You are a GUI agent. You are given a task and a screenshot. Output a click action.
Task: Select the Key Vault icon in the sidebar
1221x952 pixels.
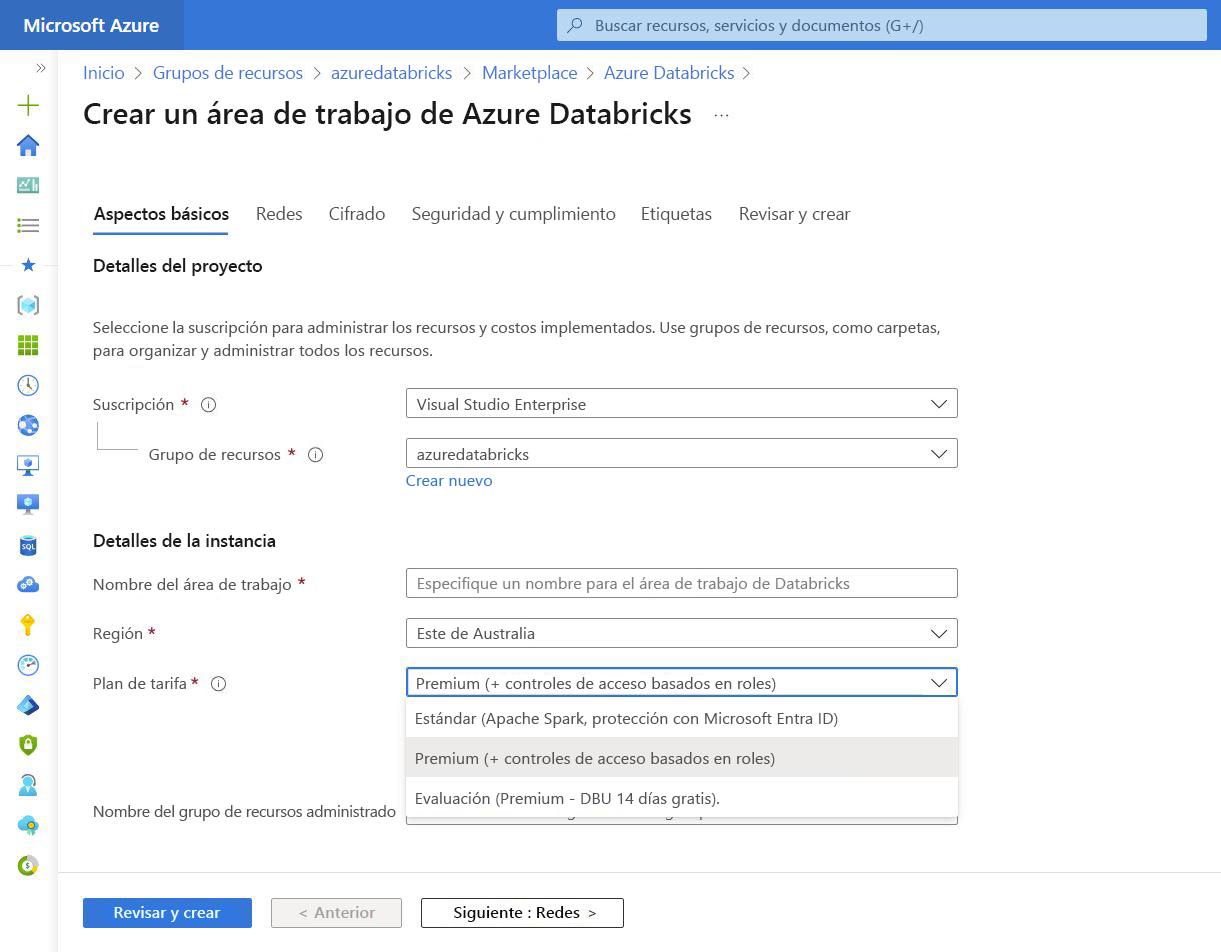click(x=29, y=625)
